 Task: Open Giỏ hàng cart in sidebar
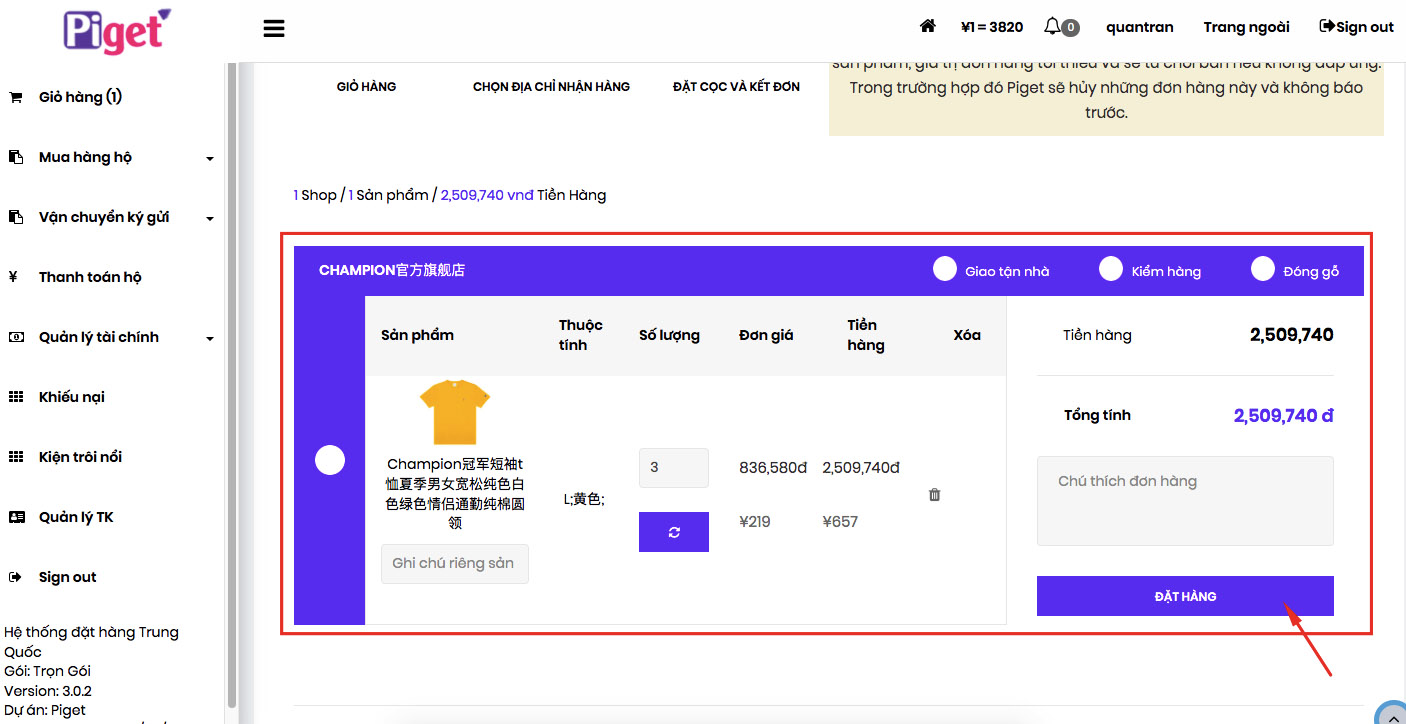(80, 97)
